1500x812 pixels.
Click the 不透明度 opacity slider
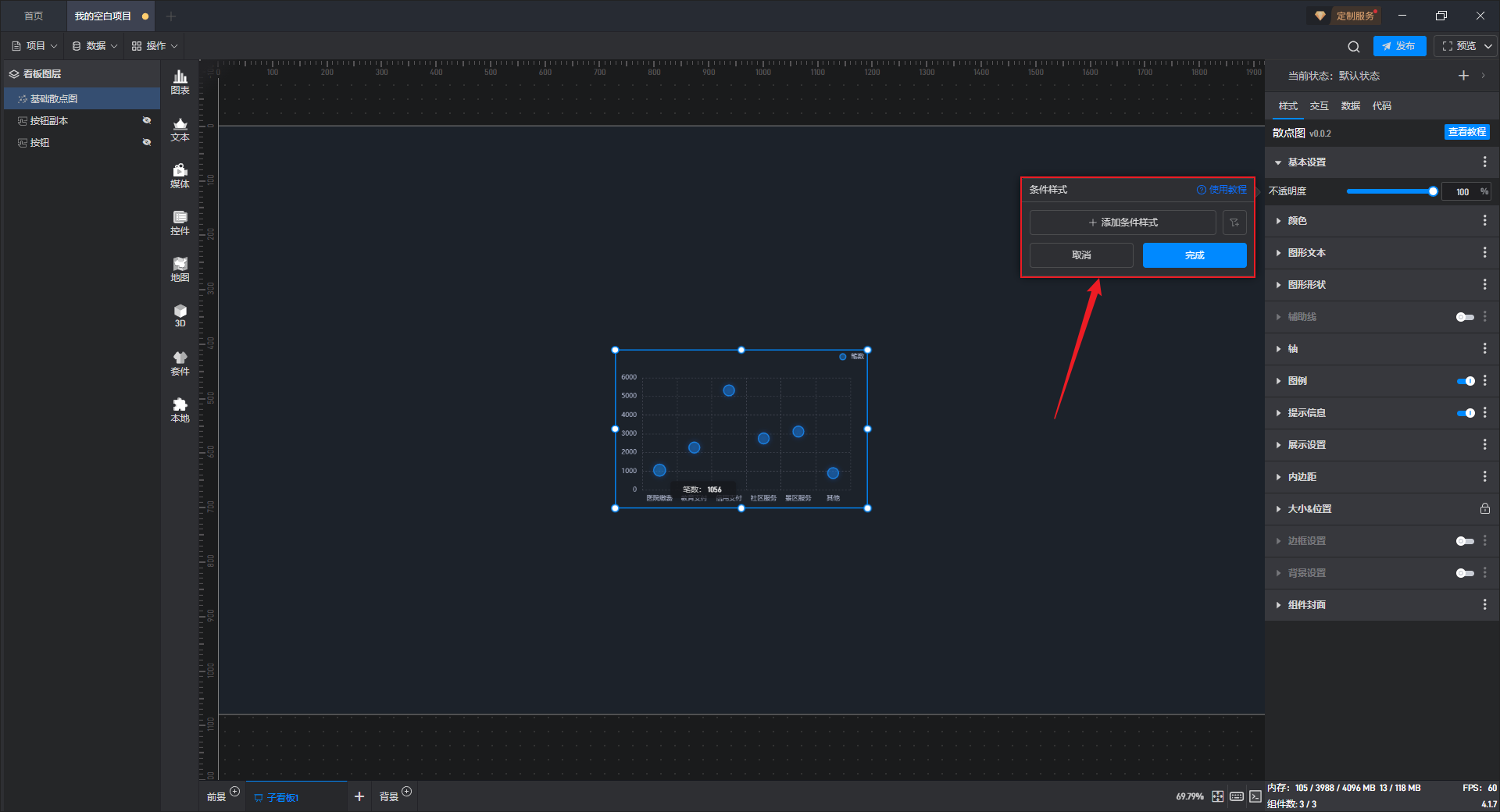[1390, 191]
